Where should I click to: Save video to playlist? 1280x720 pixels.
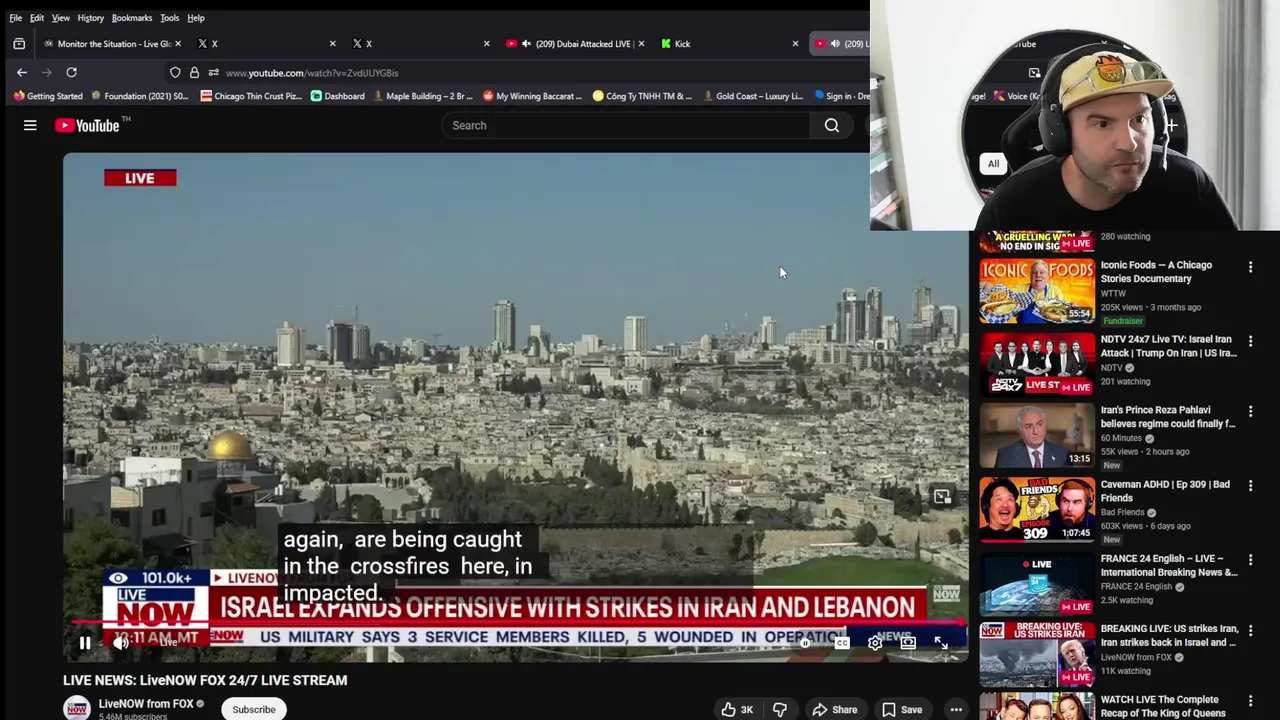pos(901,710)
